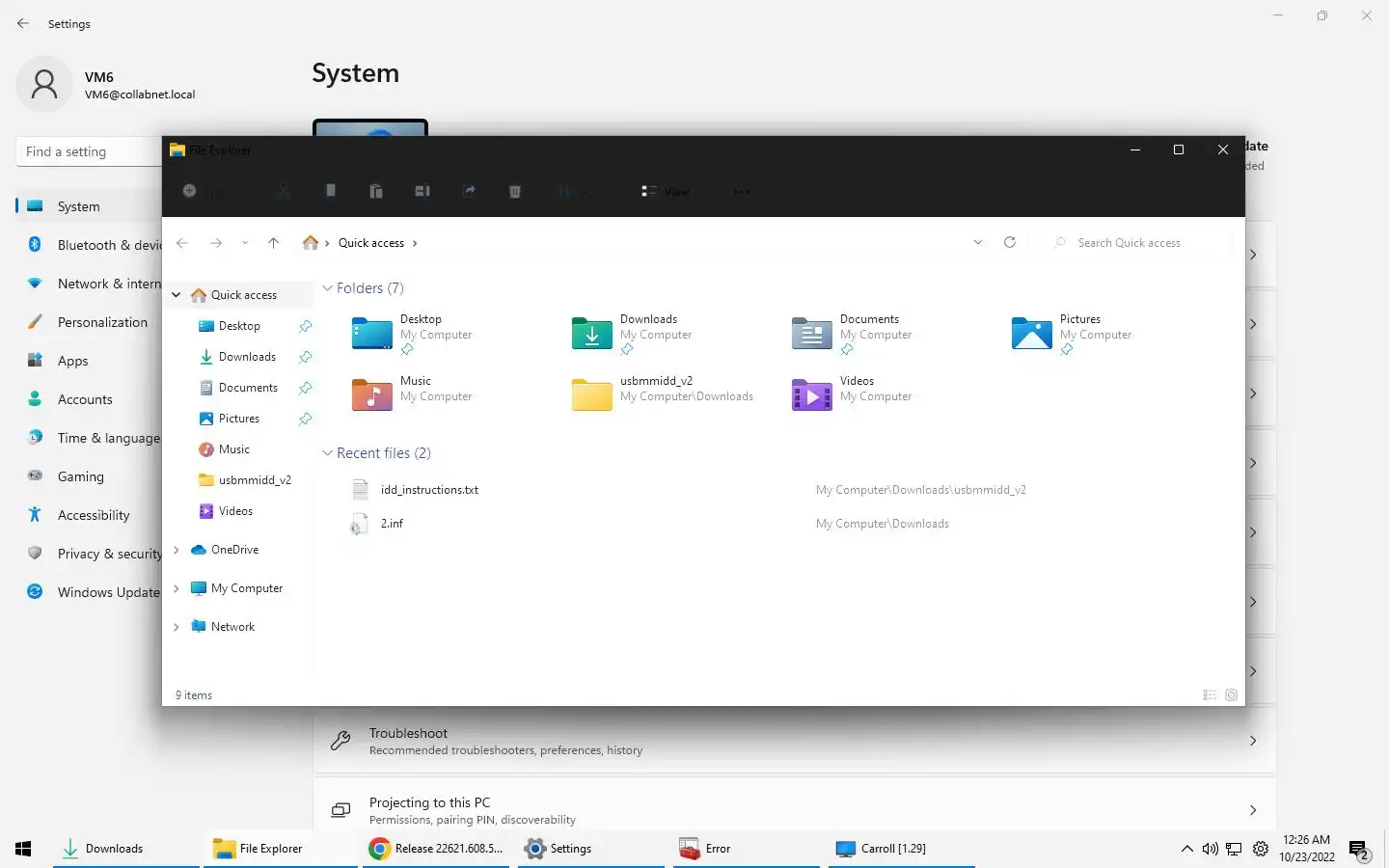Image resolution: width=1389 pixels, height=868 pixels.
Task: Switch to Carroll [1.29] taskbar button
Action: 902,849
